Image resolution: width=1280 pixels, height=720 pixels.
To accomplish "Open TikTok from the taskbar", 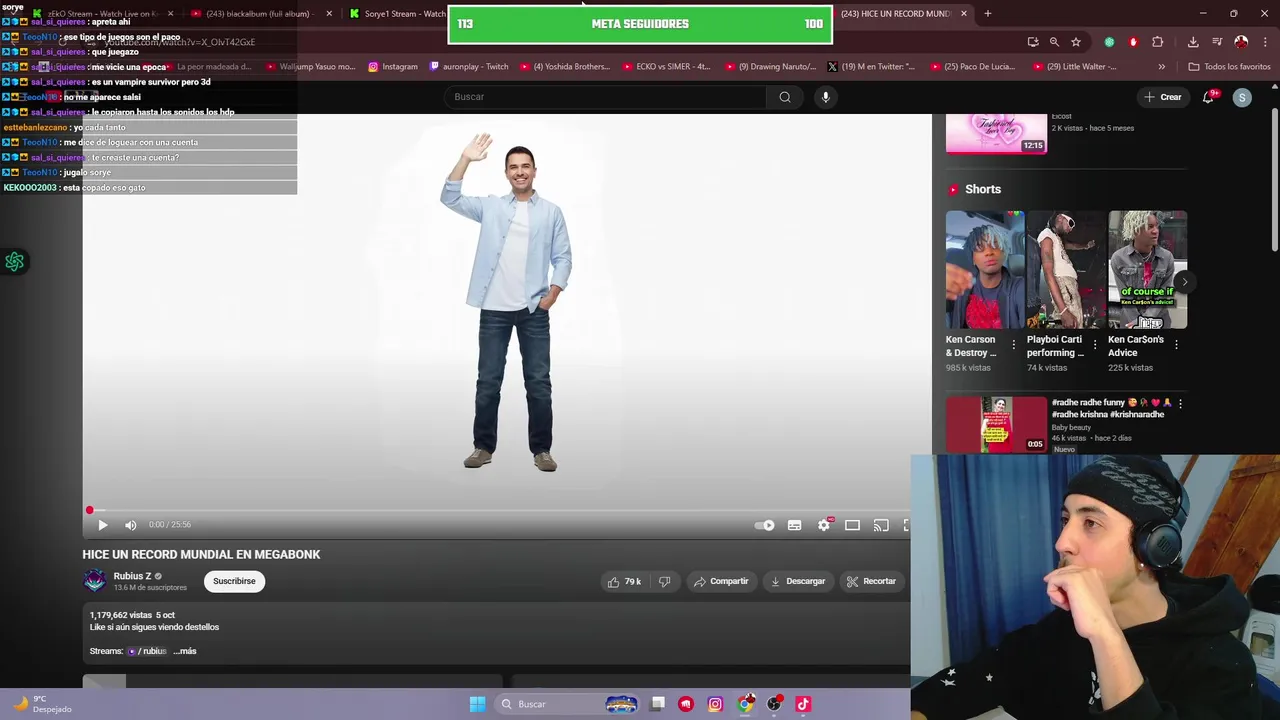I will point(802,704).
